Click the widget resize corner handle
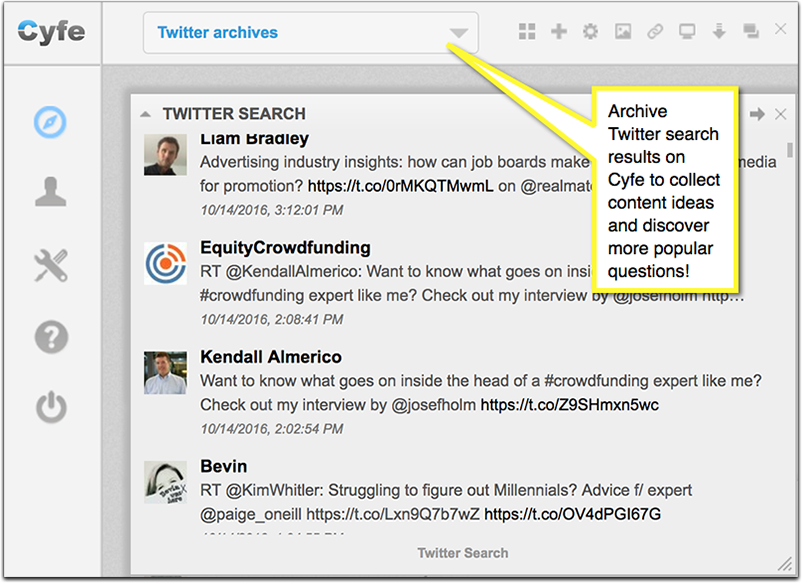Viewport: 802px width, 583px height. click(x=784, y=564)
